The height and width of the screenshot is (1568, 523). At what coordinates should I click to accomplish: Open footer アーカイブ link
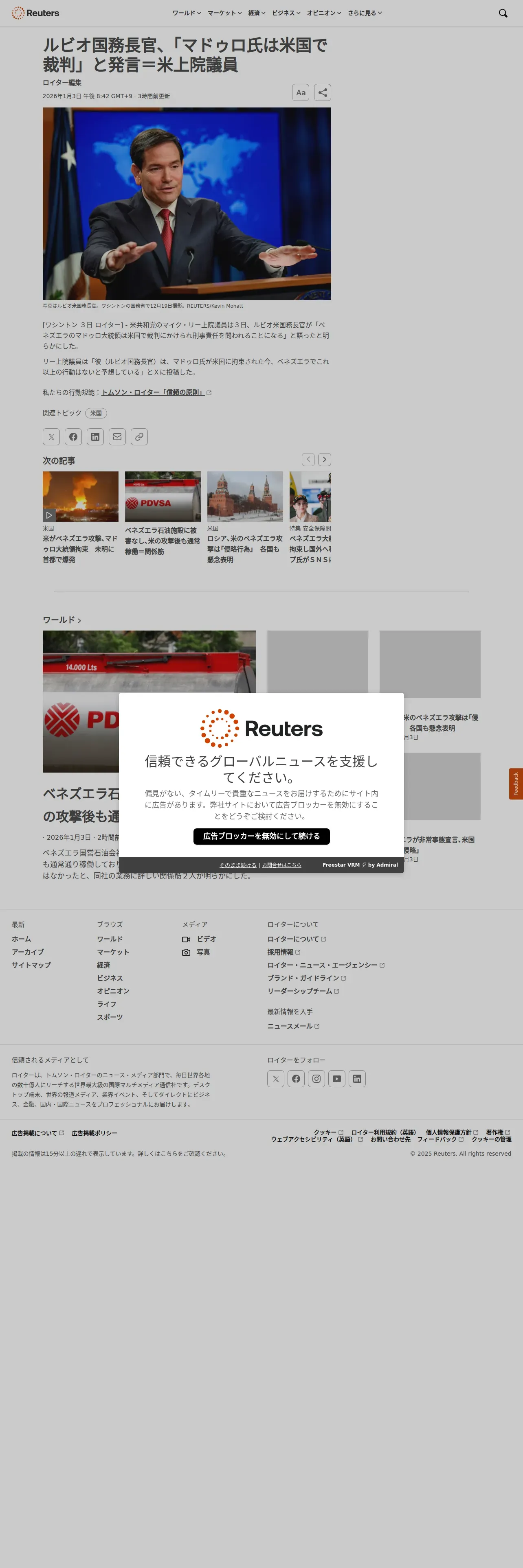27,952
